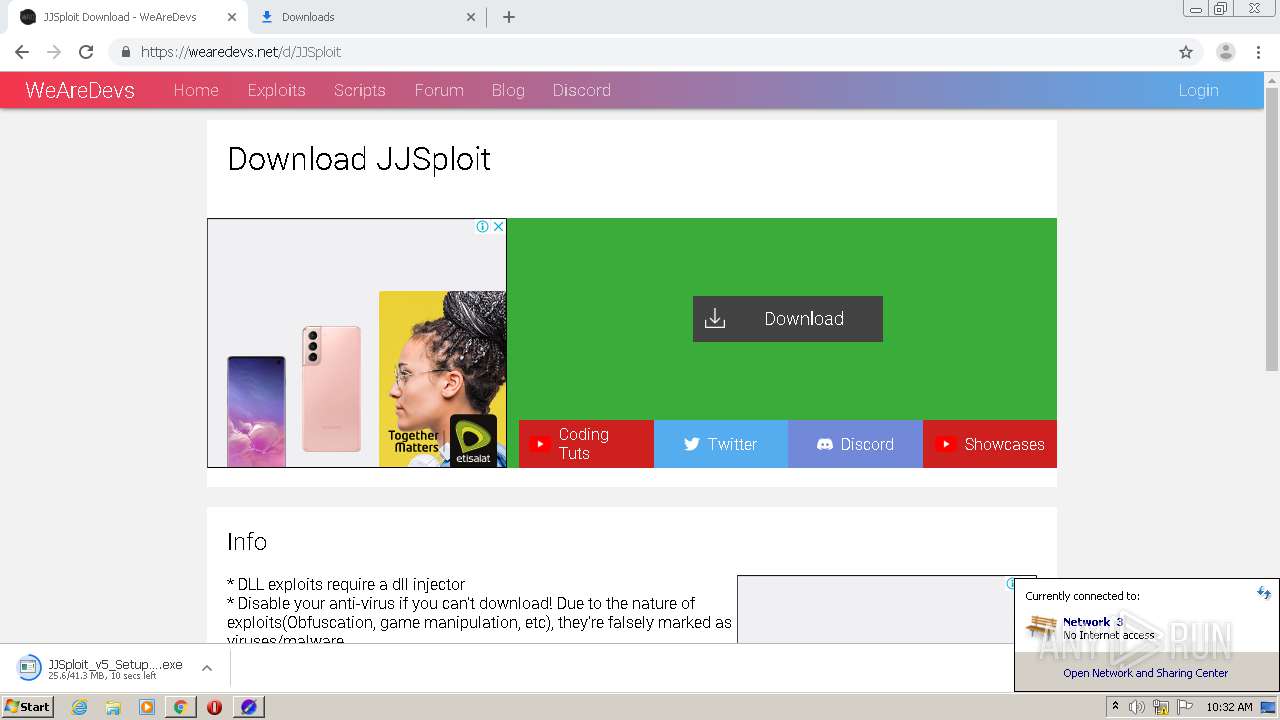Click the ad info (i) icon
The height and width of the screenshot is (720, 1280).
click(483, 227)
